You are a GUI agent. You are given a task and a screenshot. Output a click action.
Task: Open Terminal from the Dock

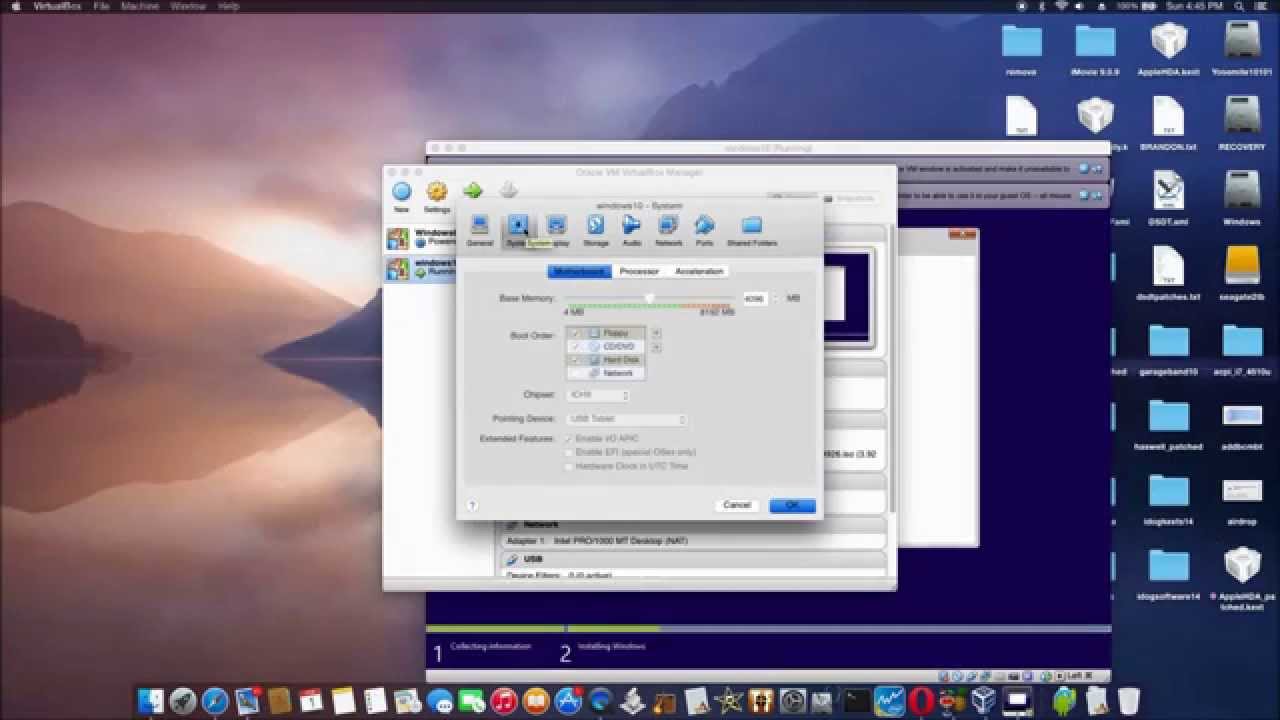point(856,700)
